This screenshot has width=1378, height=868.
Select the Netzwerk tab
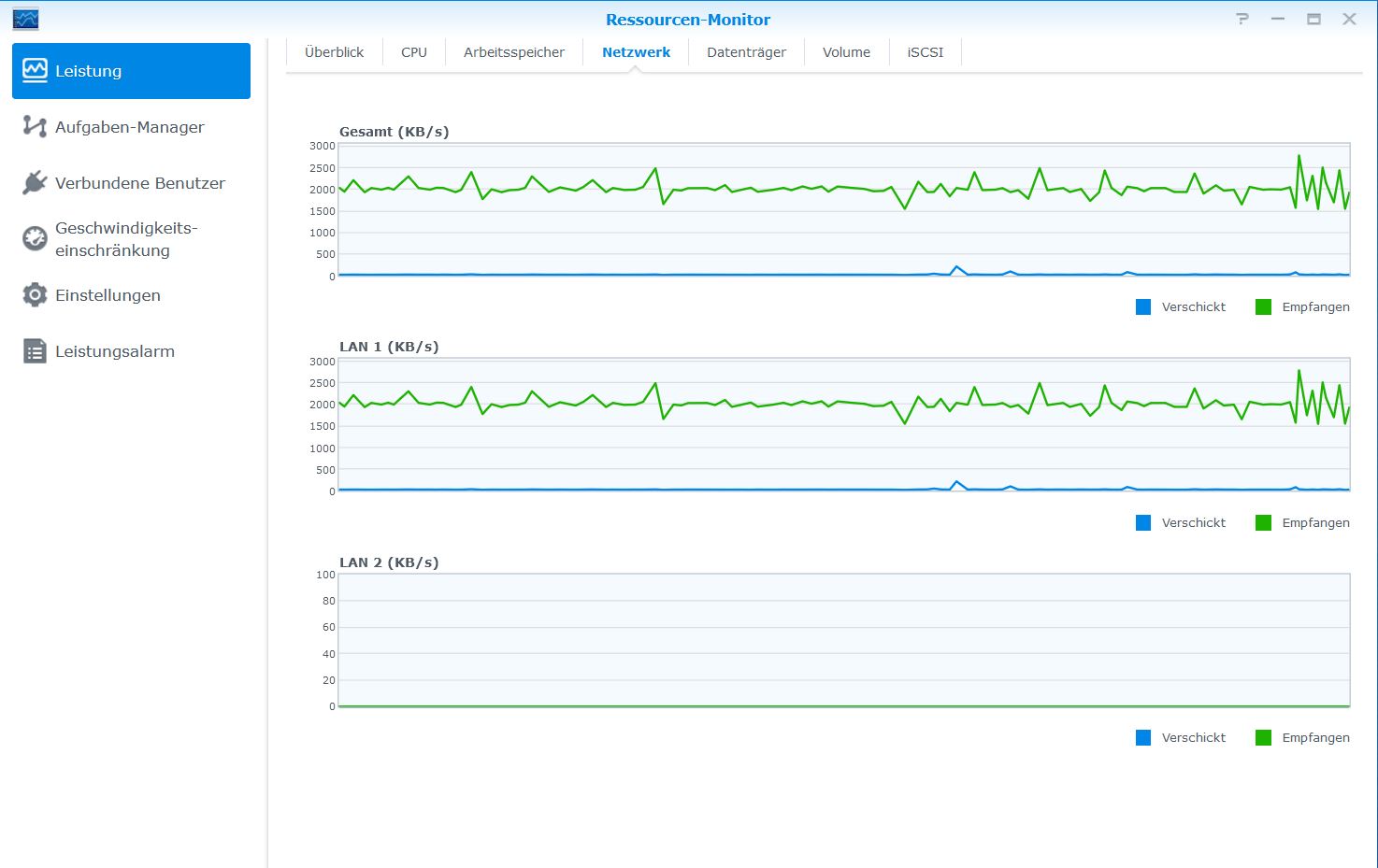point(636,52)
